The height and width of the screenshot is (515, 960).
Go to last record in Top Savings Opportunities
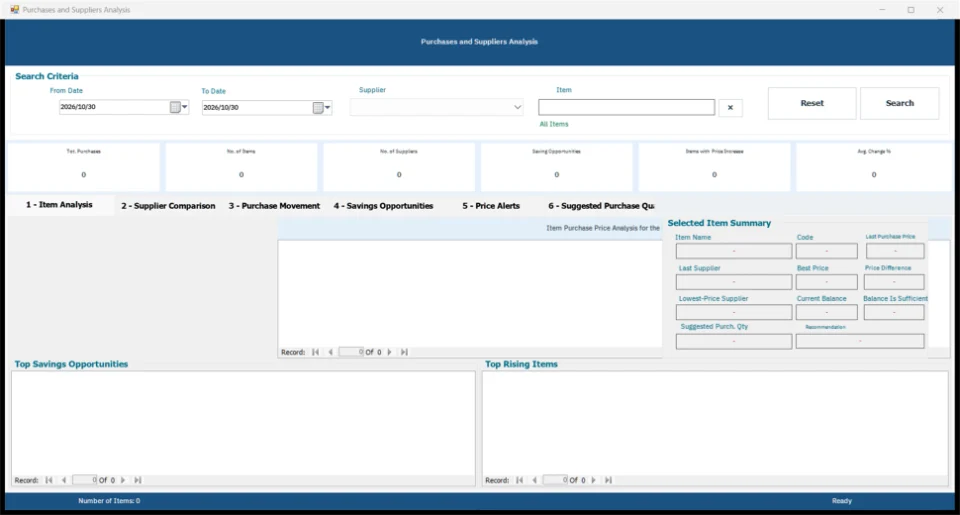coord(138,480)
